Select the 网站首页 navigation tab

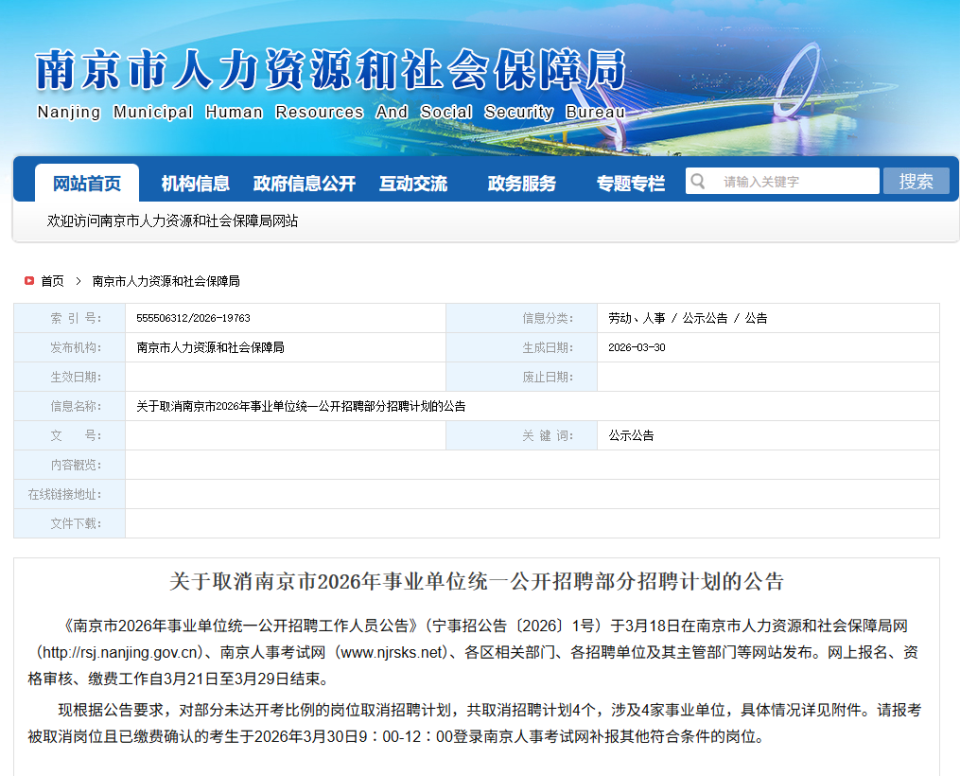click(x=89, y=181)
